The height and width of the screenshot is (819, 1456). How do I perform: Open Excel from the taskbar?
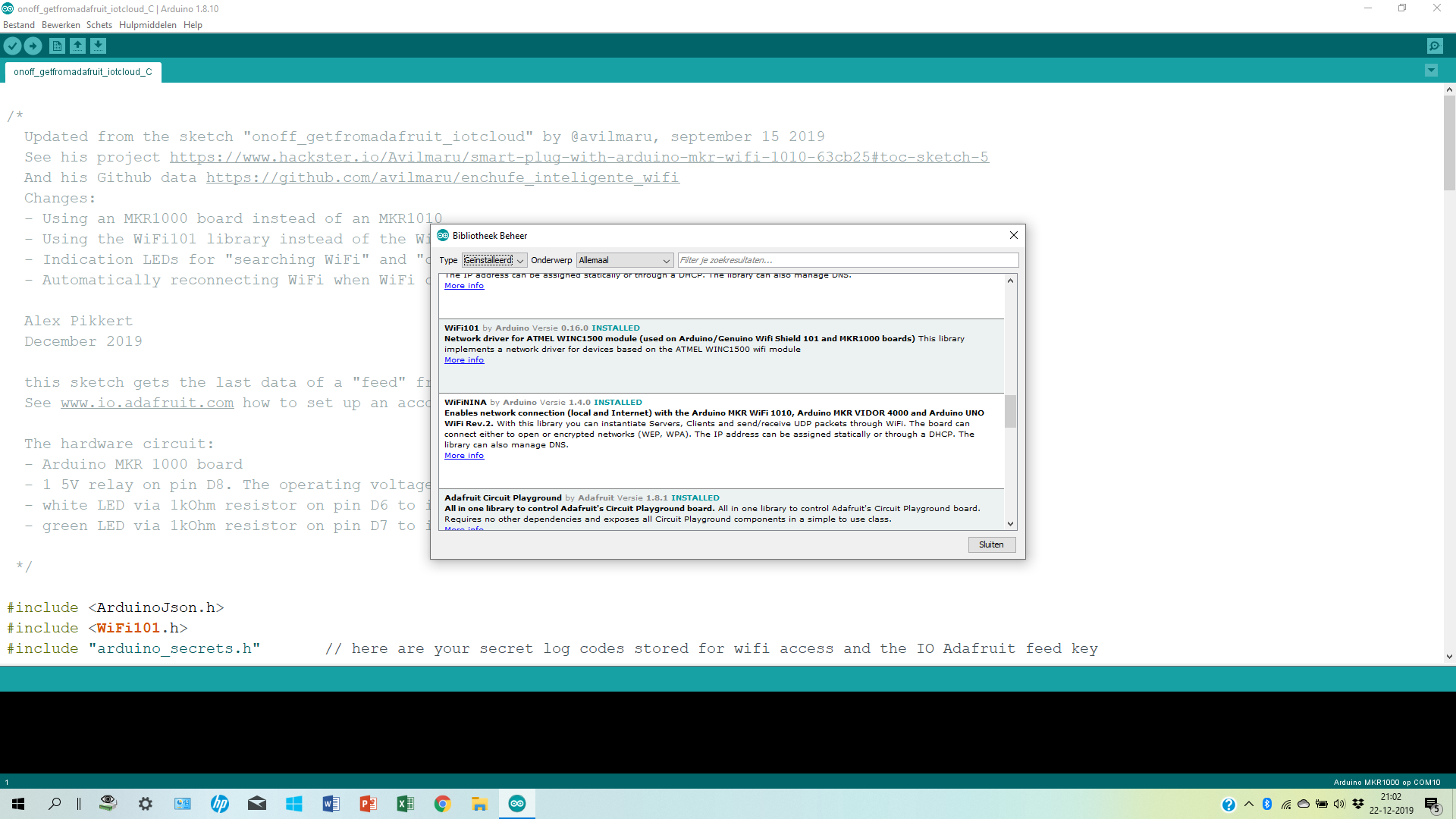(405, 804)
